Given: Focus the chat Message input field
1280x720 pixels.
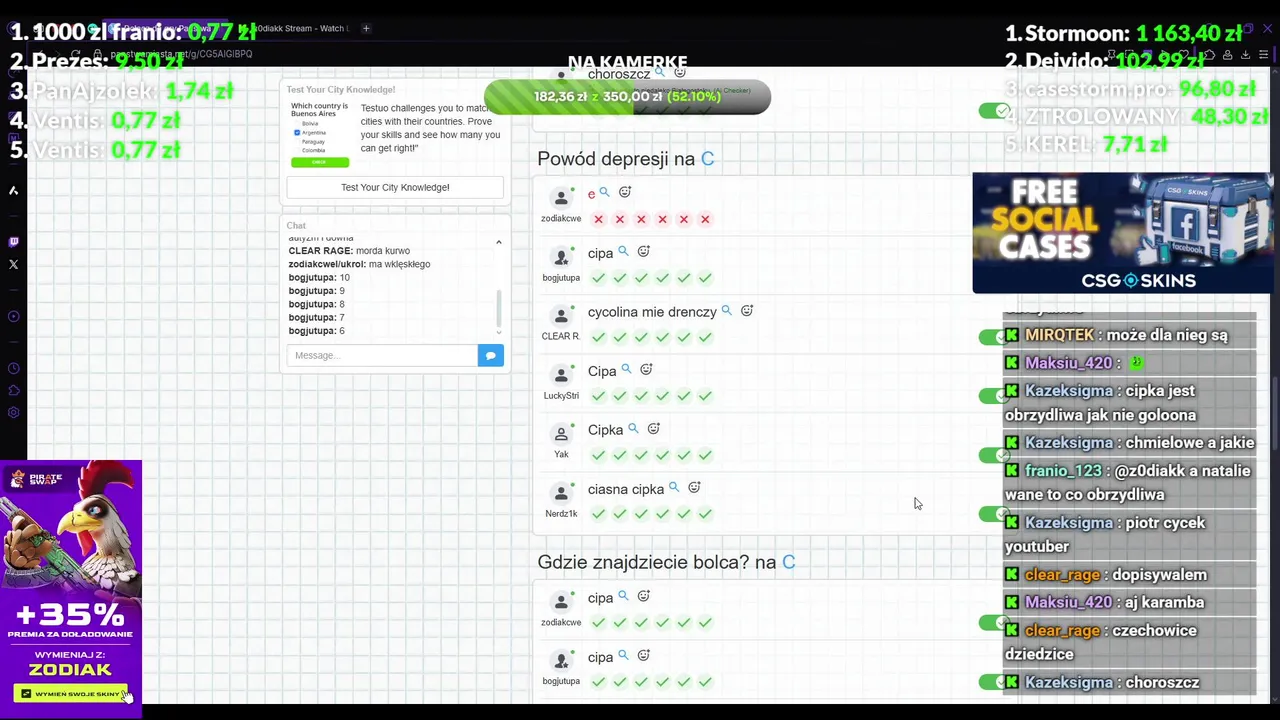Looking at the screenshot, I should coord(382,355).
